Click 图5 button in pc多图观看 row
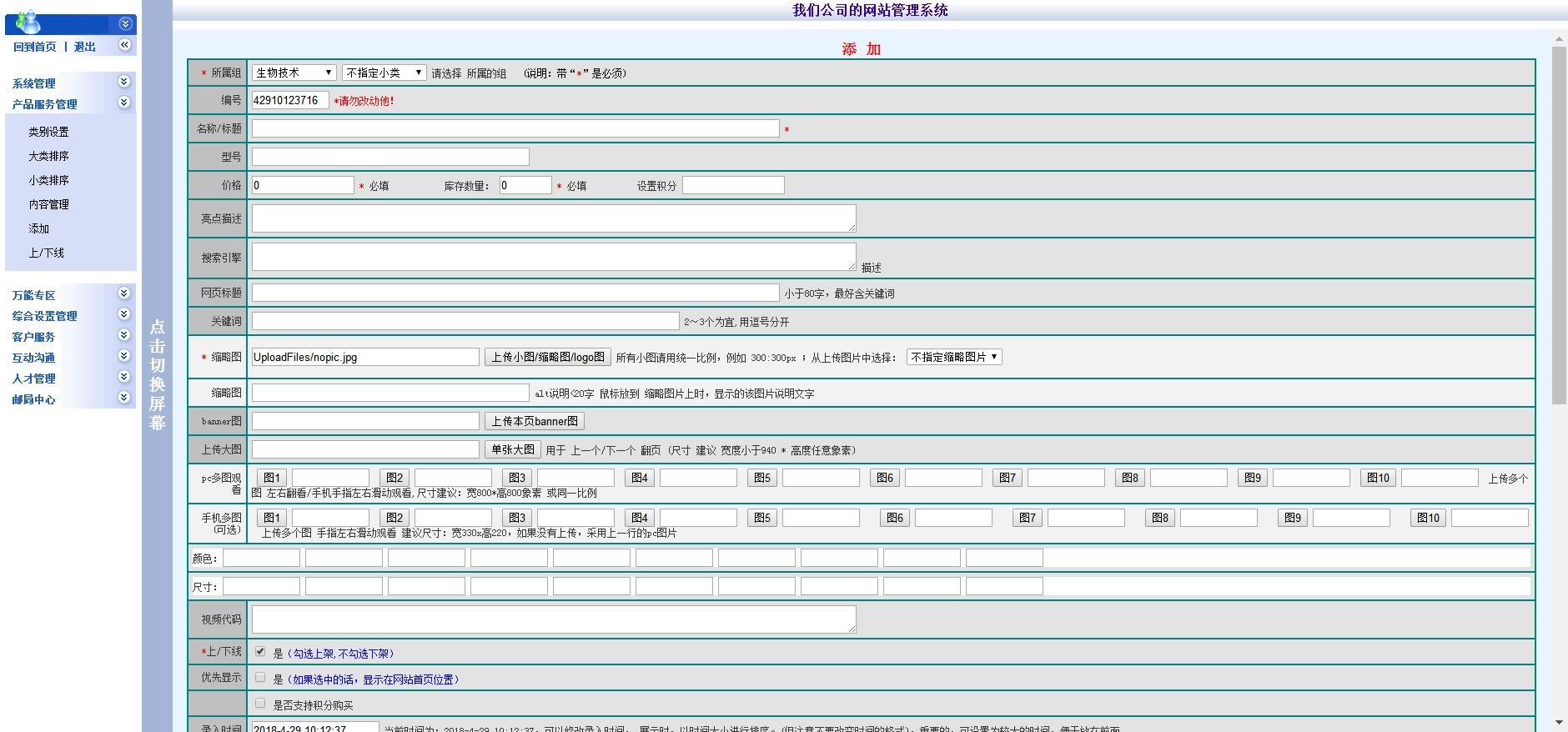Viewport: 1568px width, 732px height. coord(762,478)
